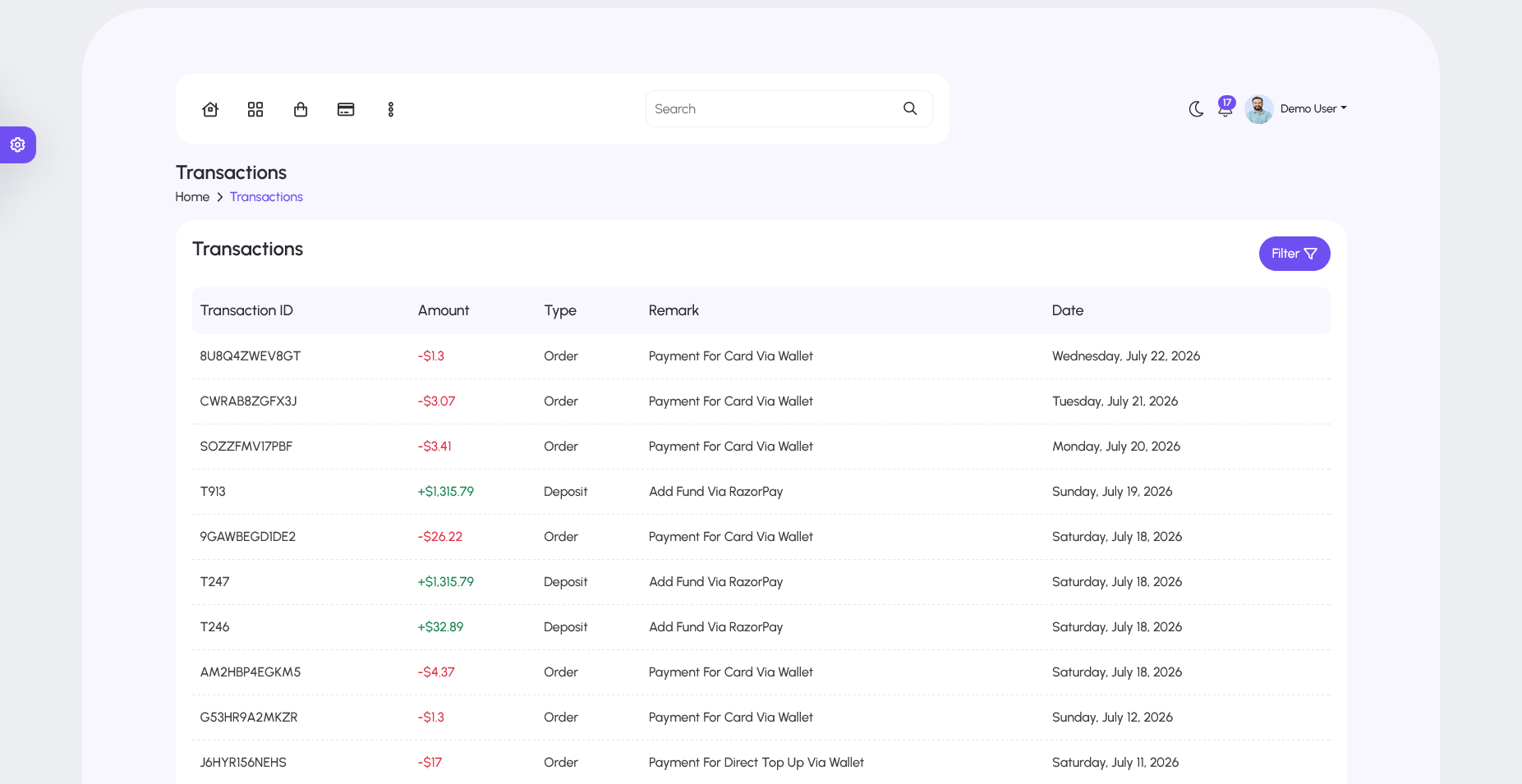
Task: Click the Sunday, July 12, 2026 date
Action: [1112, 718]
